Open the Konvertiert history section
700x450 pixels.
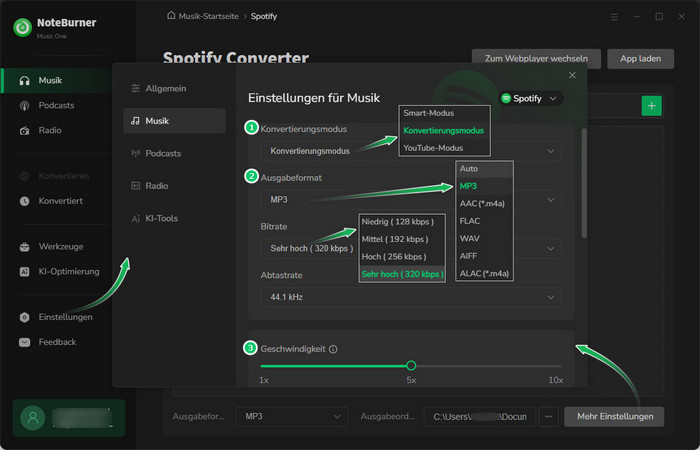tap(60, 201)
